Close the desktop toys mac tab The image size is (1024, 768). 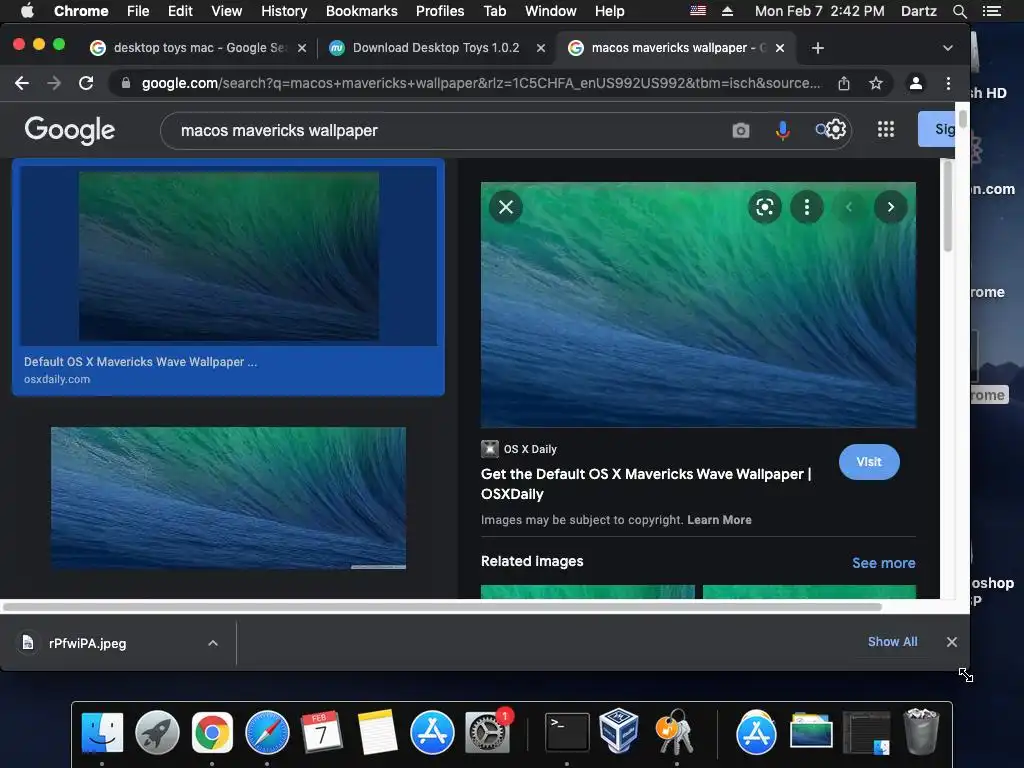pyautogui.click(x=302, y=48)
